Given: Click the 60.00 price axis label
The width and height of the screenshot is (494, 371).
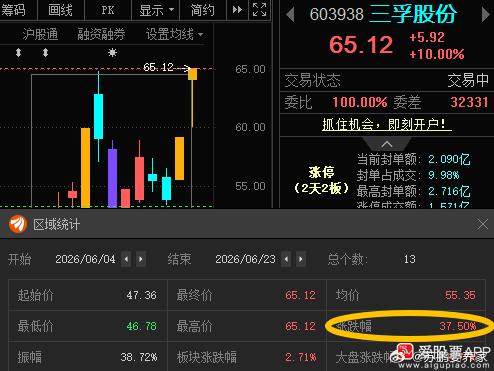Looking at the screenshot, I should pyautogui.click(x=250, y=127).
